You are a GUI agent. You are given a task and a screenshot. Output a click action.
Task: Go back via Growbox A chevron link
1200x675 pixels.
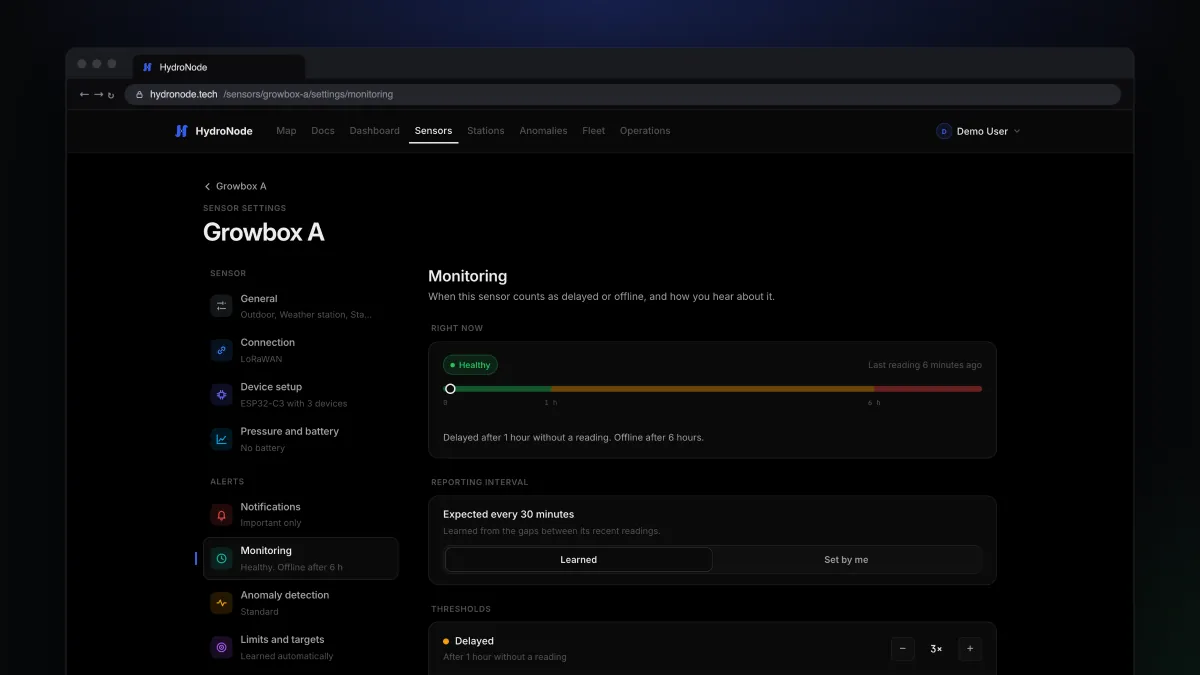[x=235, y=186]
